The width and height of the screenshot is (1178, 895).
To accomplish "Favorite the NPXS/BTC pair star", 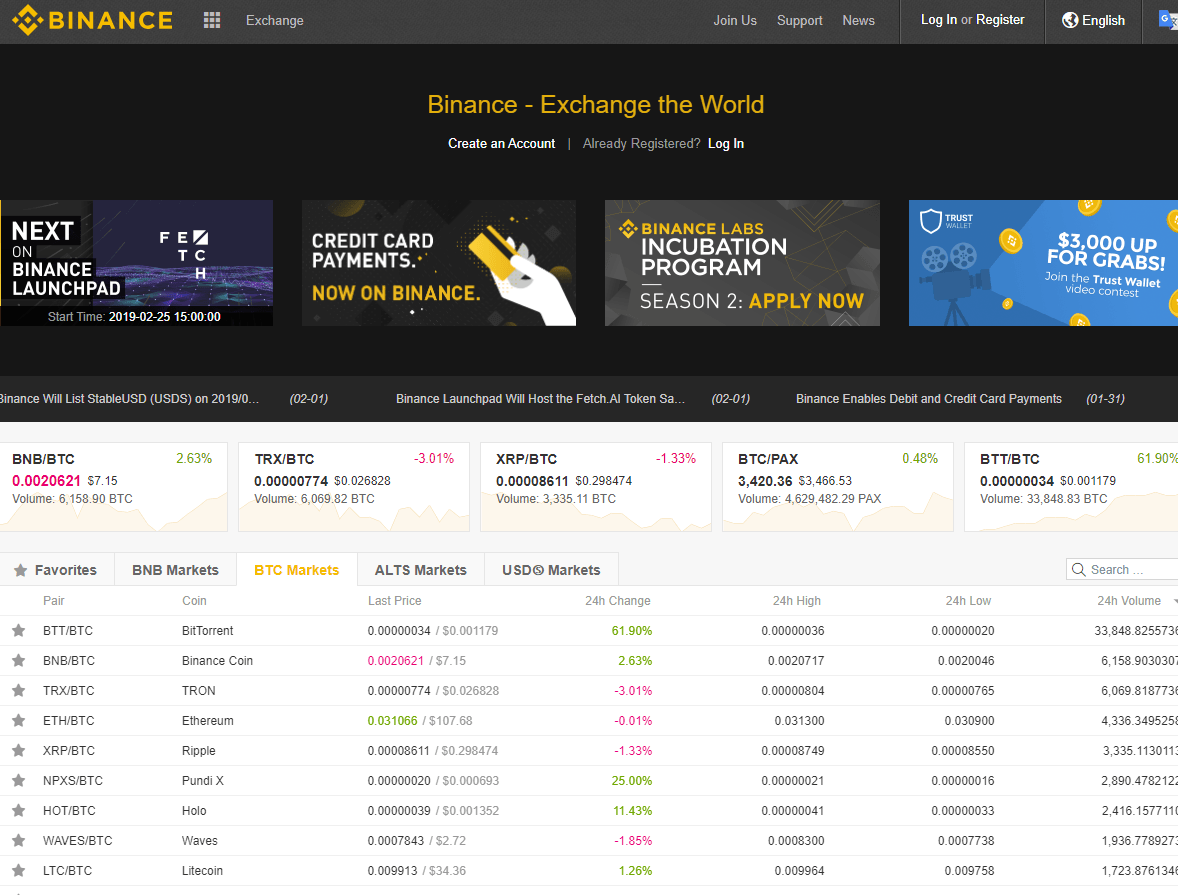I will tap(19, 781).
